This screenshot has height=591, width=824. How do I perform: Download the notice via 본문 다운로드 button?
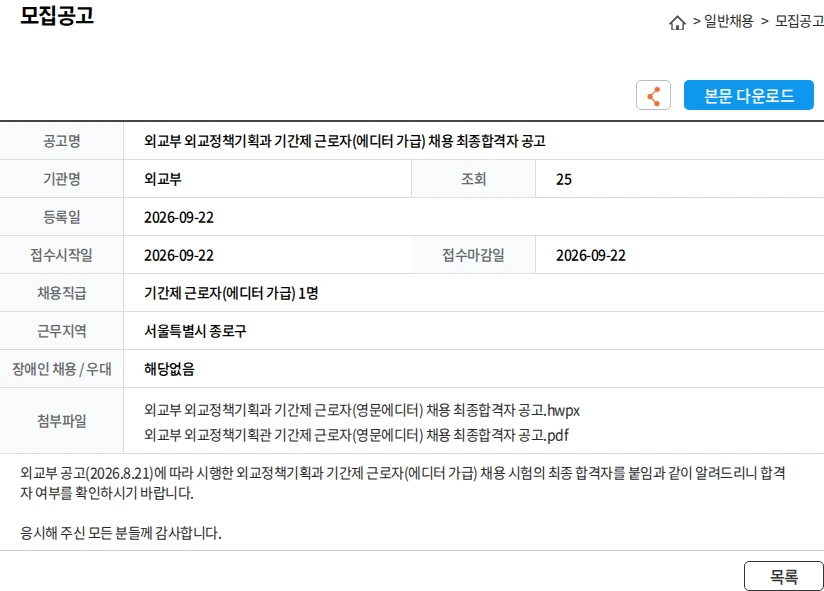(748, 95)
